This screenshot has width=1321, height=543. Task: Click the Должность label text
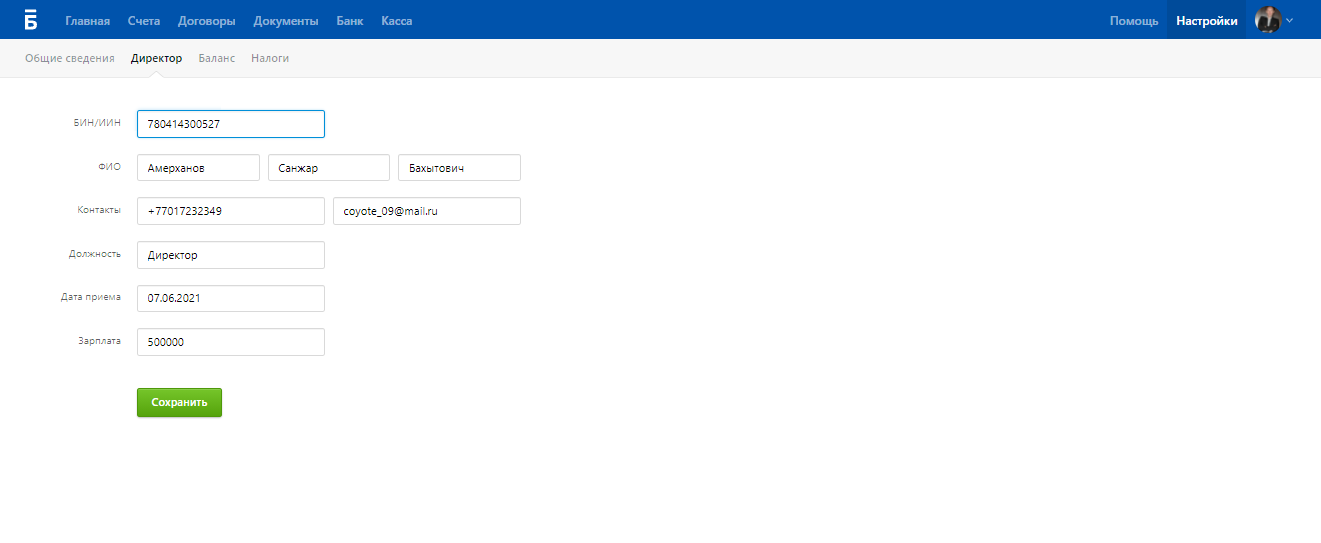click(95, 254)
